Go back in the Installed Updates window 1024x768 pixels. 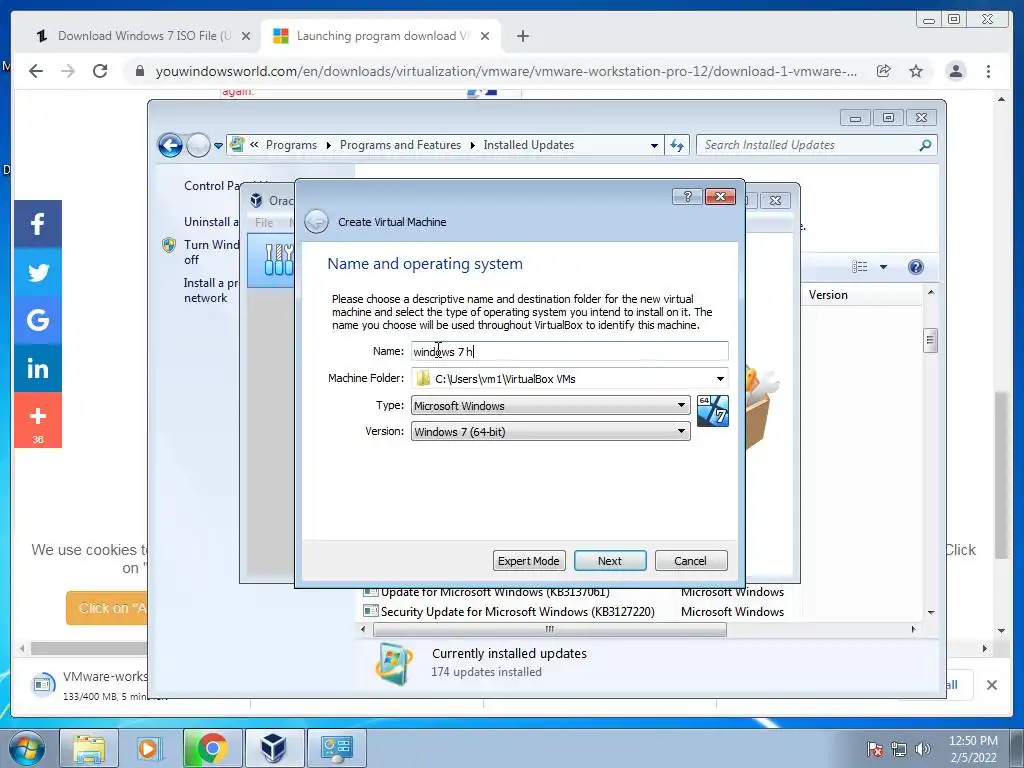click(170, 145)
